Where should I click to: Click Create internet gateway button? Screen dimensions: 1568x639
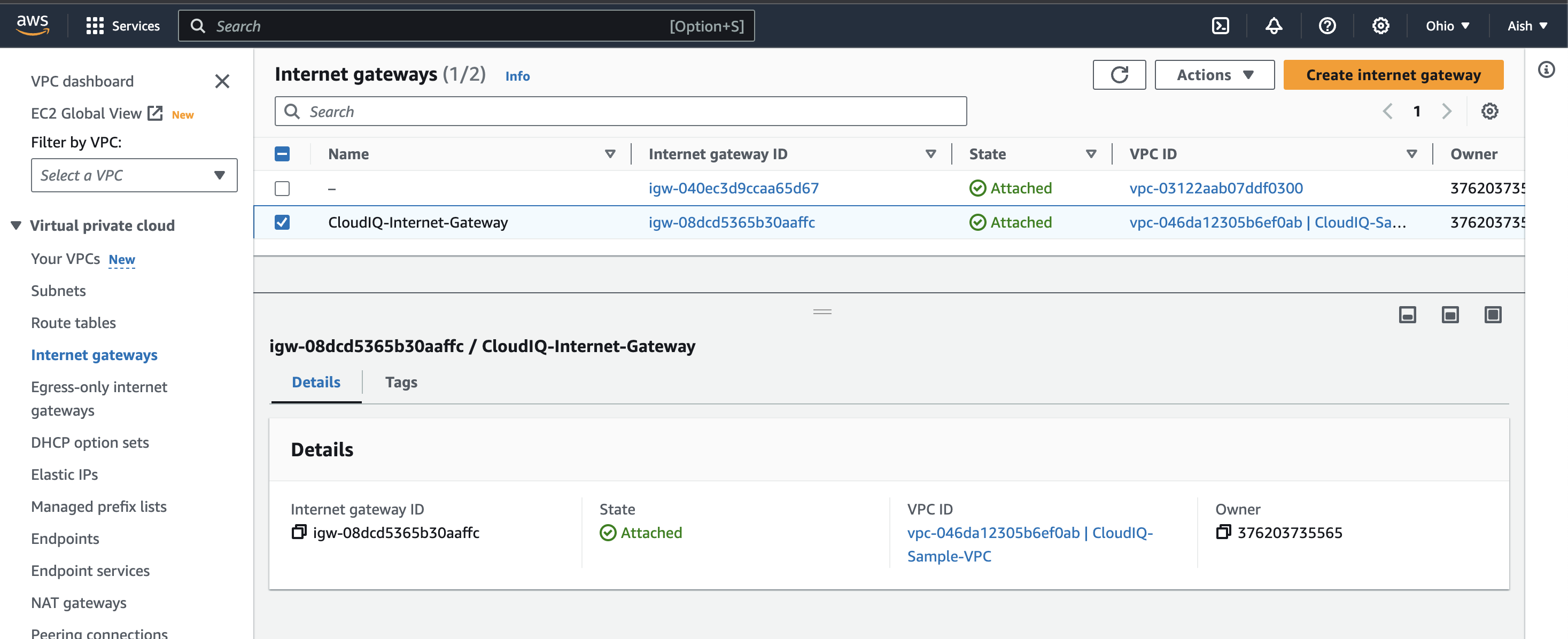(x=1393, y=75)
